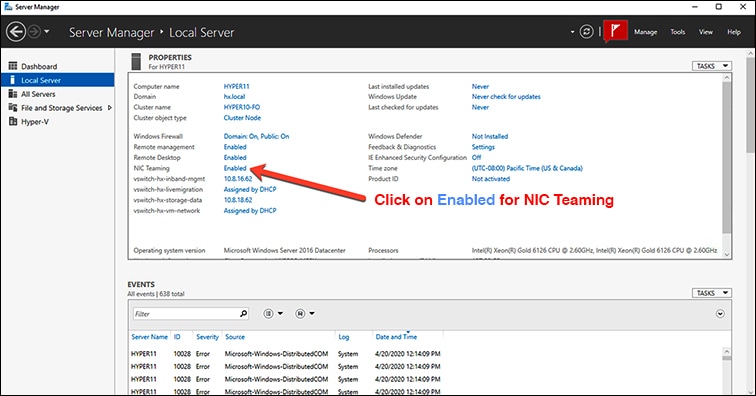
Task: Open the notifications flag icon
Action: tap(615, 31)
